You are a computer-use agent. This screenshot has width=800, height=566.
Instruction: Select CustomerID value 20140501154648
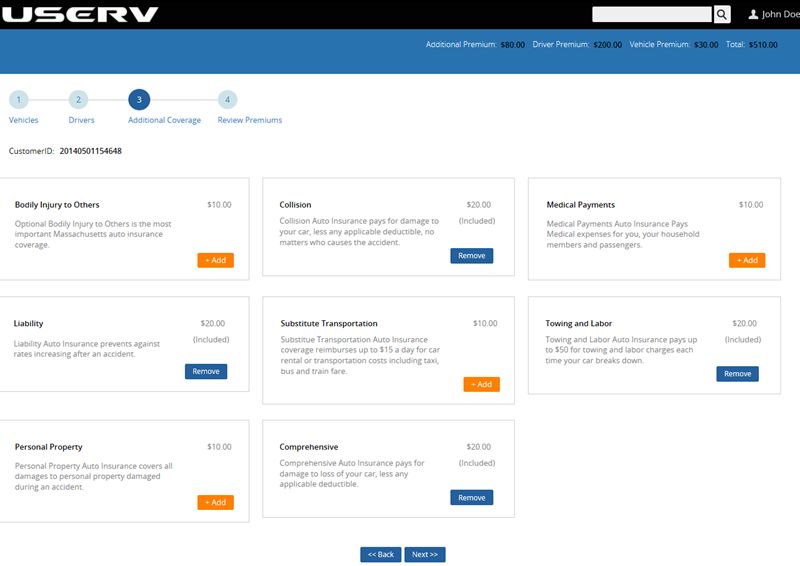coord(91,151)
